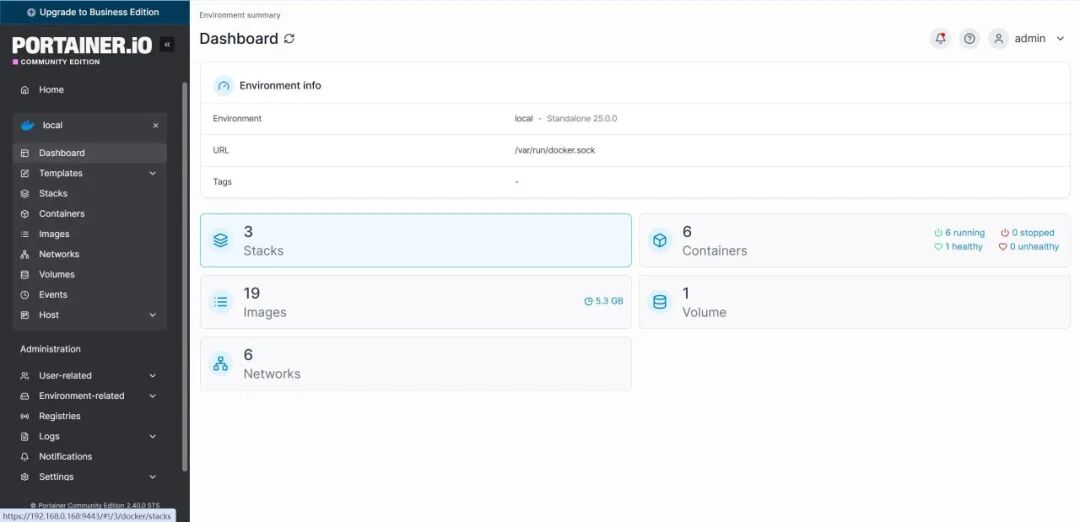The height and width of the screenshot is (522, 1080).
Task: Click the Registries icon in the sidebar
Action: tap(25, 417)
